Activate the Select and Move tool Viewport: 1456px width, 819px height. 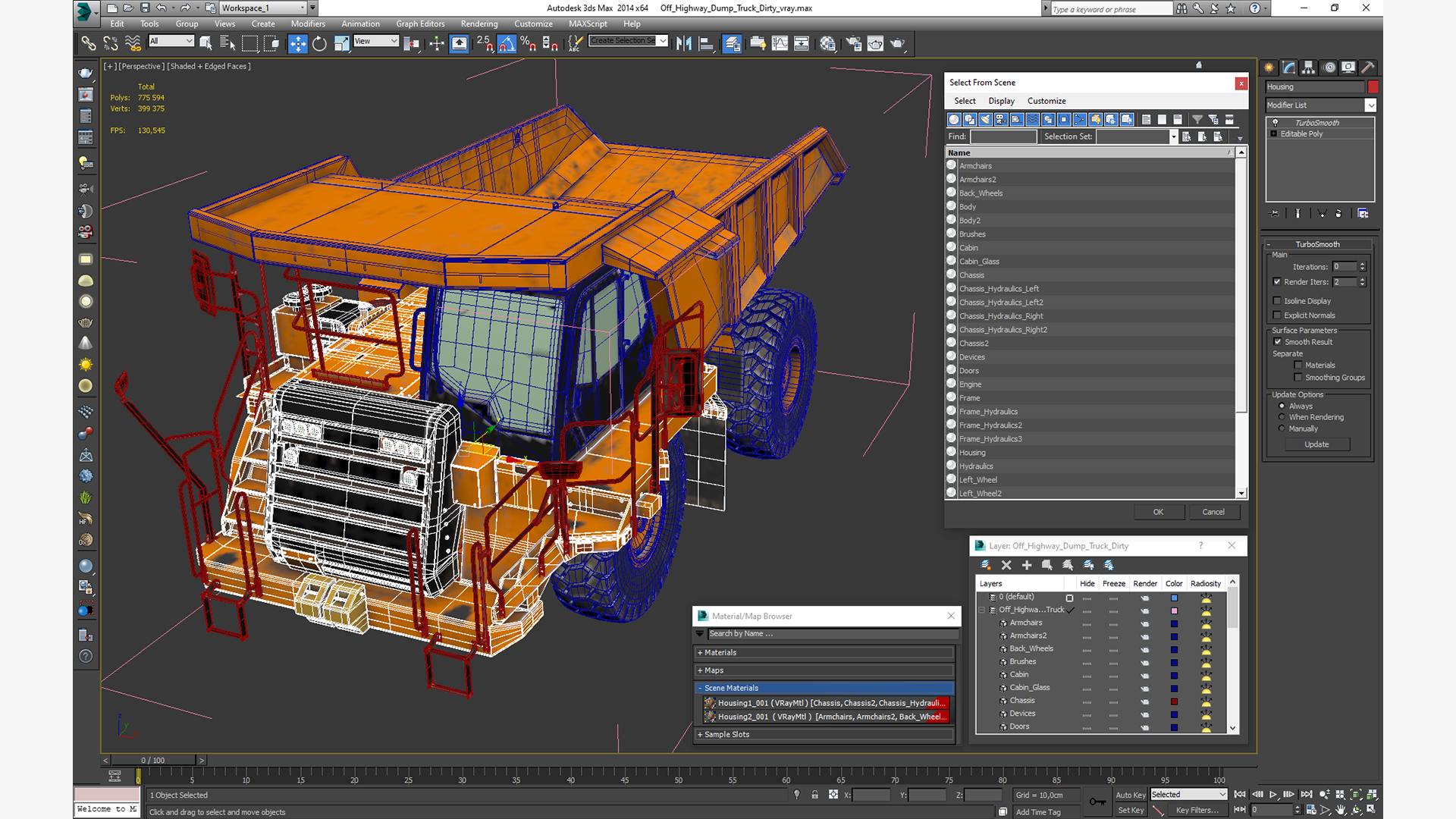click(298, 43)
